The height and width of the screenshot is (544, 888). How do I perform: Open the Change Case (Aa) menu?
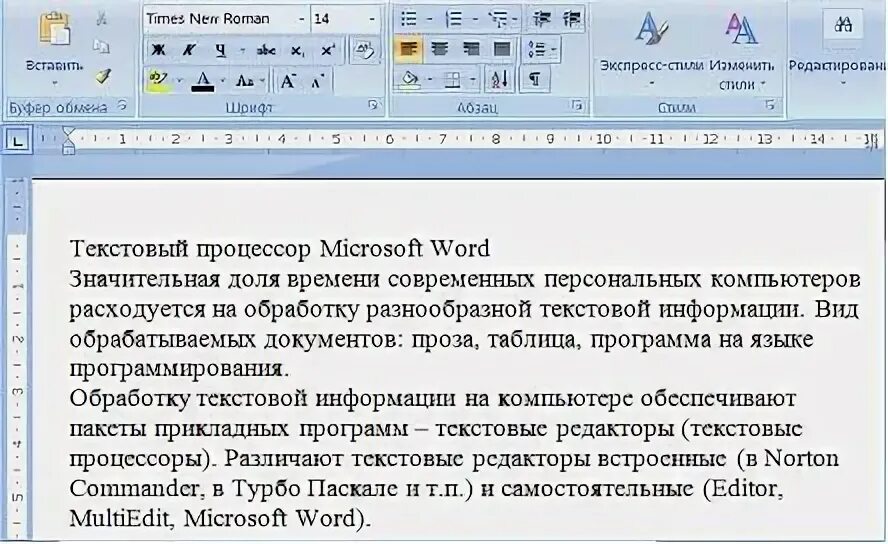244,81
